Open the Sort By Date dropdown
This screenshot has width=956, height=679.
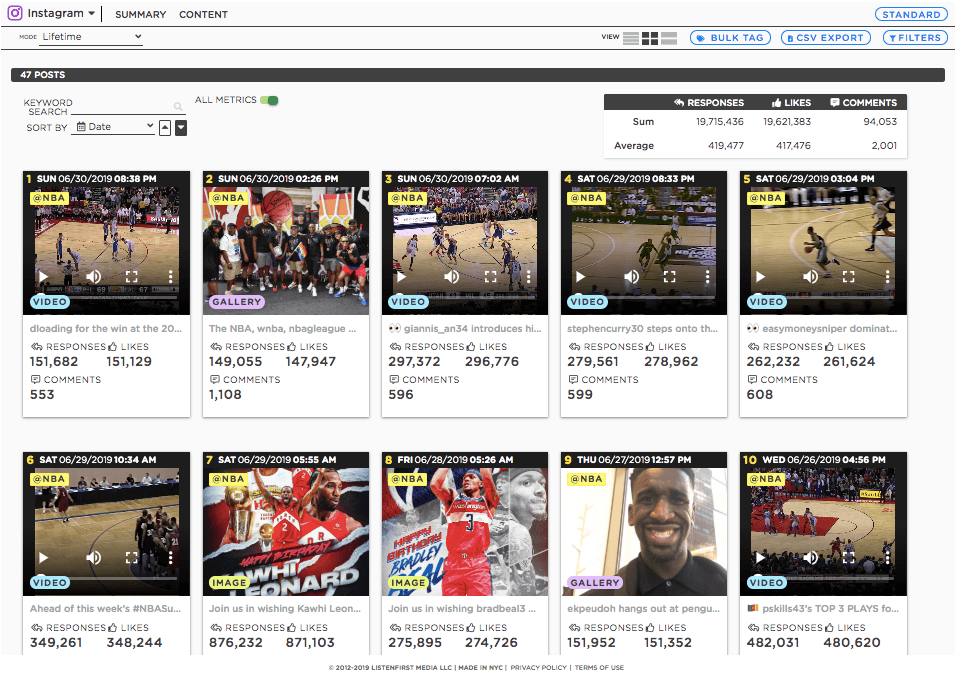[x=113, y=127]
